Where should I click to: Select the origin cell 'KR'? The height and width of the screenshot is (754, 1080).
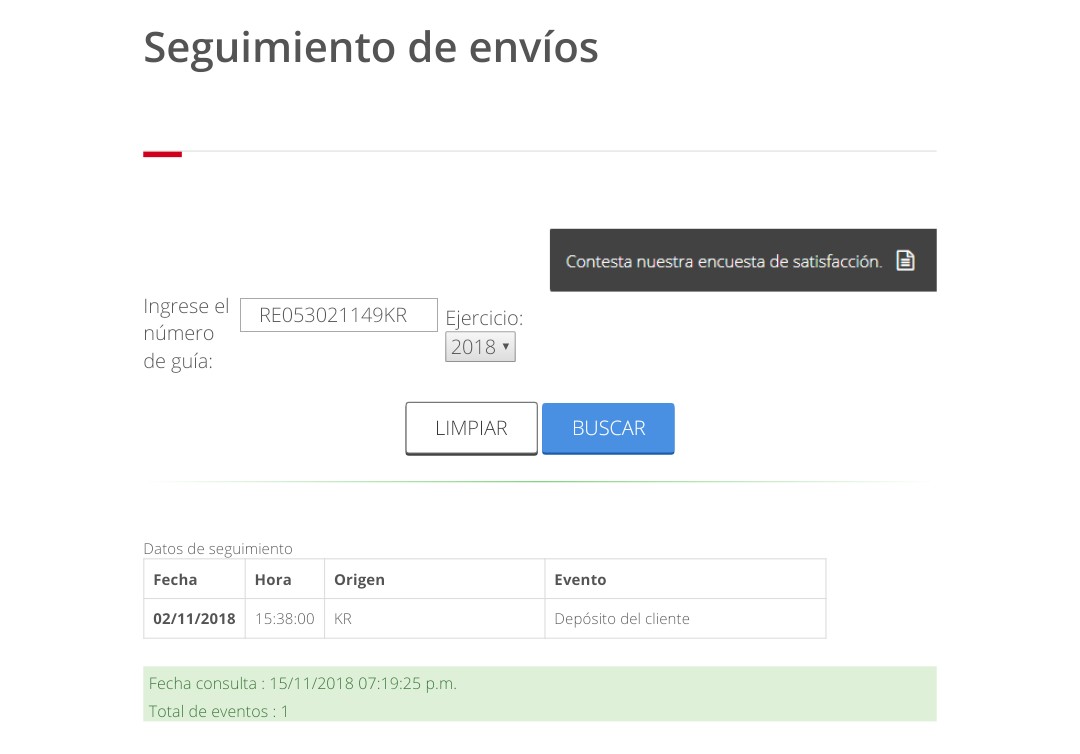435,618
